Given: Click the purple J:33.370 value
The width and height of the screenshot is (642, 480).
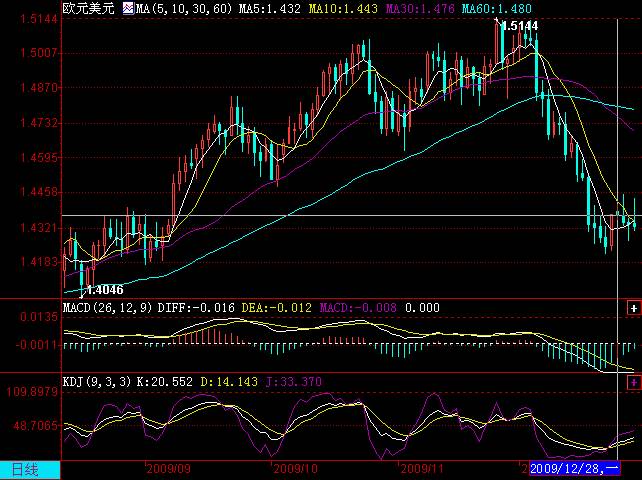Looking at the screenshot, I should [x=294, y=382].
